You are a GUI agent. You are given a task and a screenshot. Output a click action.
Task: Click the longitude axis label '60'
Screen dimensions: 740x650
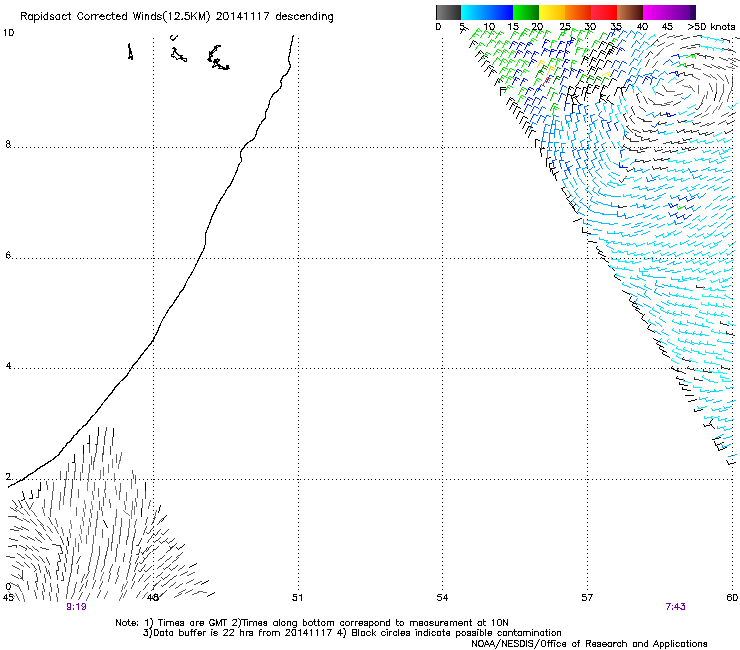[732, 598]
